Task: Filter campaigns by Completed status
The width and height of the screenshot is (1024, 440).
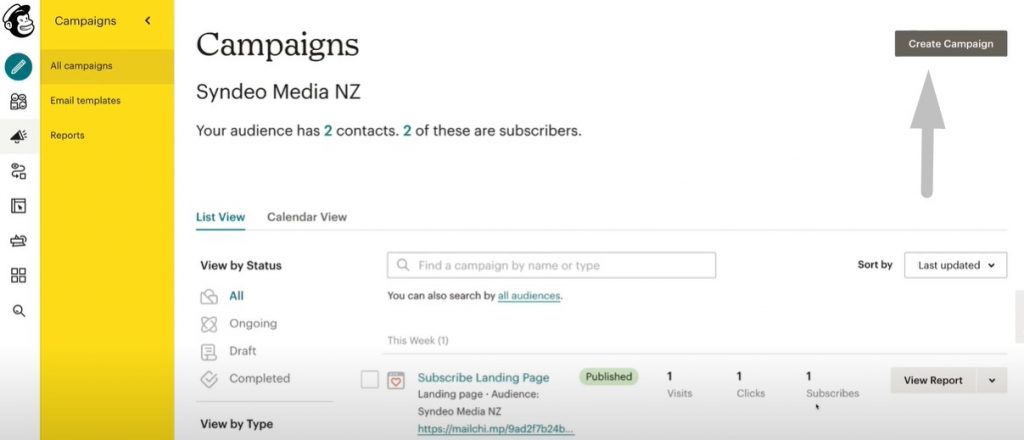Action: (259, 379)
